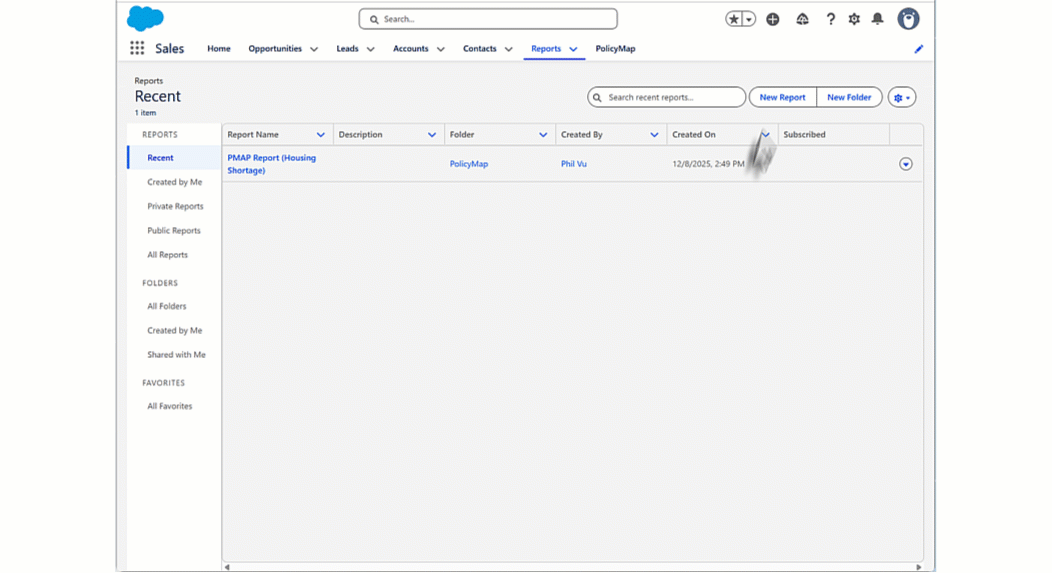Image resolution: width=1052 pixels, height=573 pixels.
Task: Expand the Accounts tab chevron
Action: pos(441,49)
